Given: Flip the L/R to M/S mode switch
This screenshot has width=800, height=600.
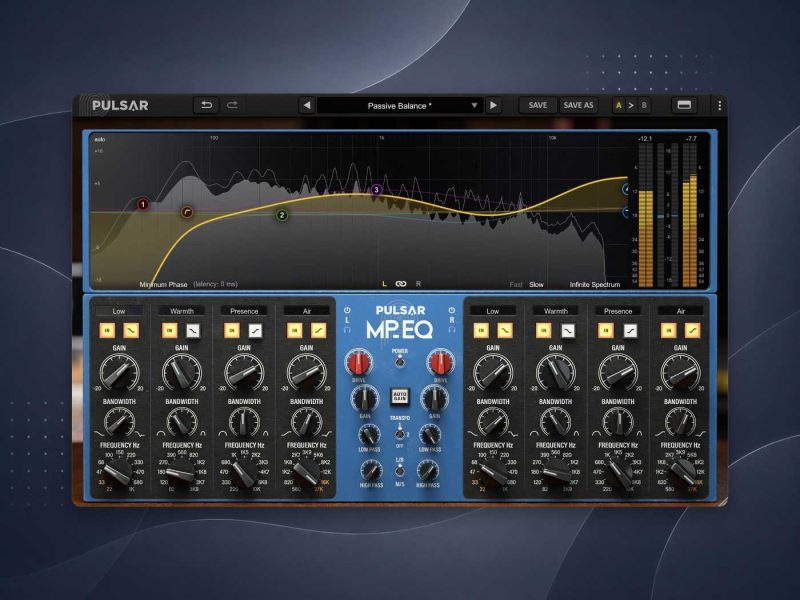Looking at the screenshot, I should pos(399,470).
